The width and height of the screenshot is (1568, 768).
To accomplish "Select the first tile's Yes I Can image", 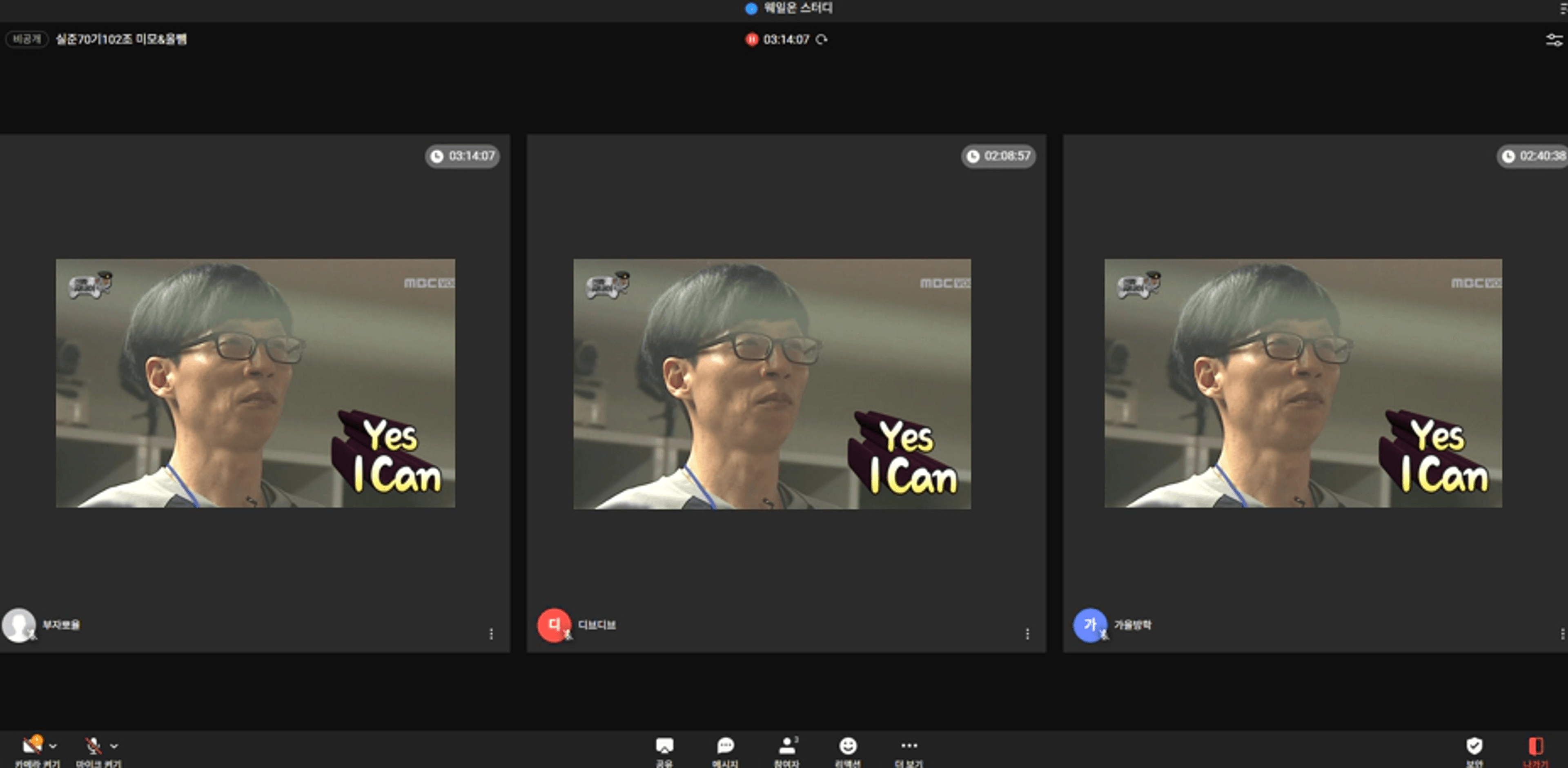I will [256, 383].
